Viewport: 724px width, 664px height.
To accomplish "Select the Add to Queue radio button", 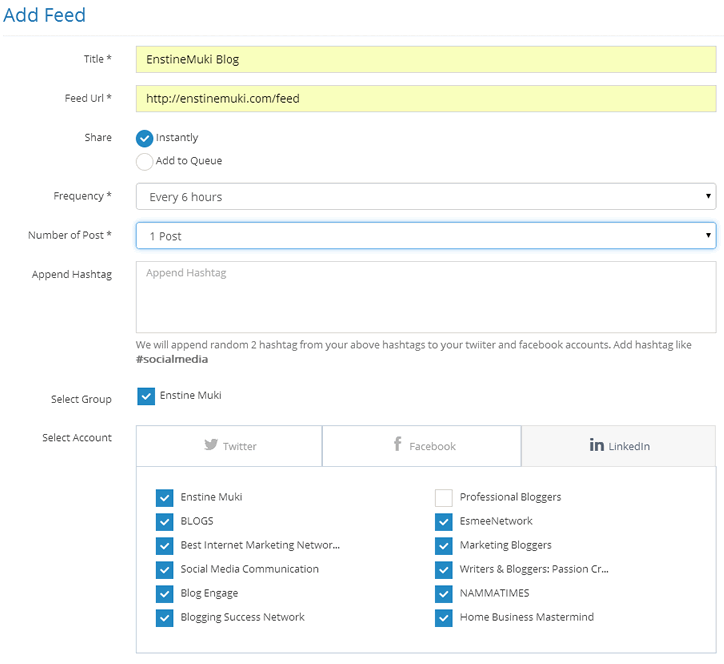I will click(145, 162).
